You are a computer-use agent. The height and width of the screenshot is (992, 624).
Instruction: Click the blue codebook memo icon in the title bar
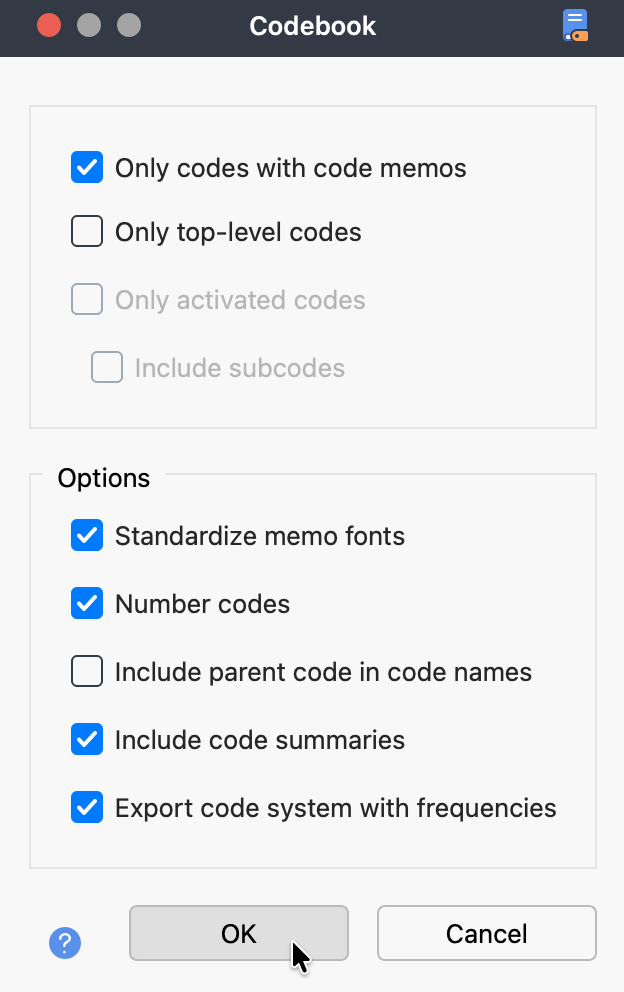click(575, 24)
